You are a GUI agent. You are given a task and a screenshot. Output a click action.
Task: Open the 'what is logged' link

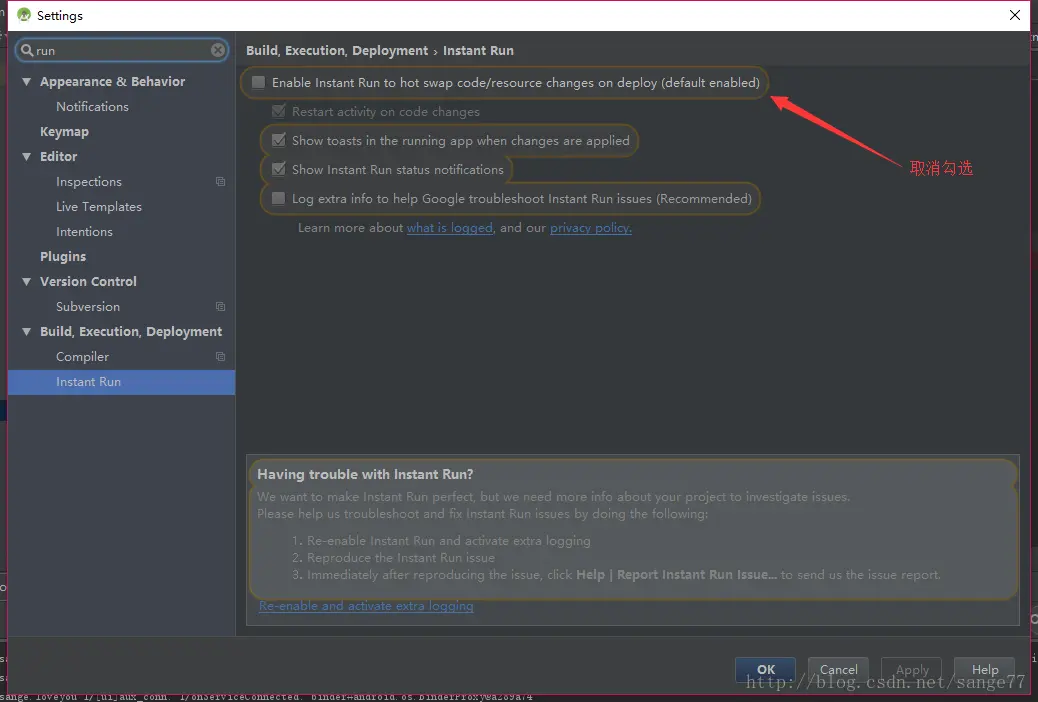tap(449, 228)
